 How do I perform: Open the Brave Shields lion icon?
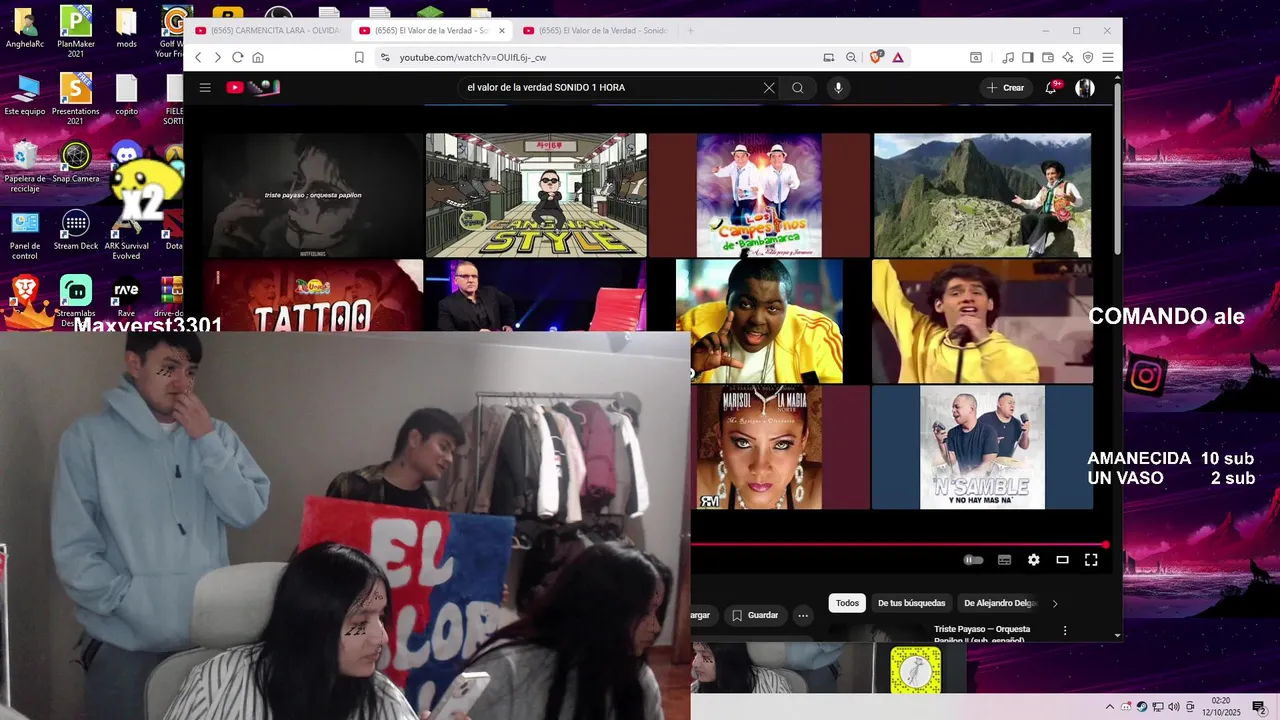876,58
